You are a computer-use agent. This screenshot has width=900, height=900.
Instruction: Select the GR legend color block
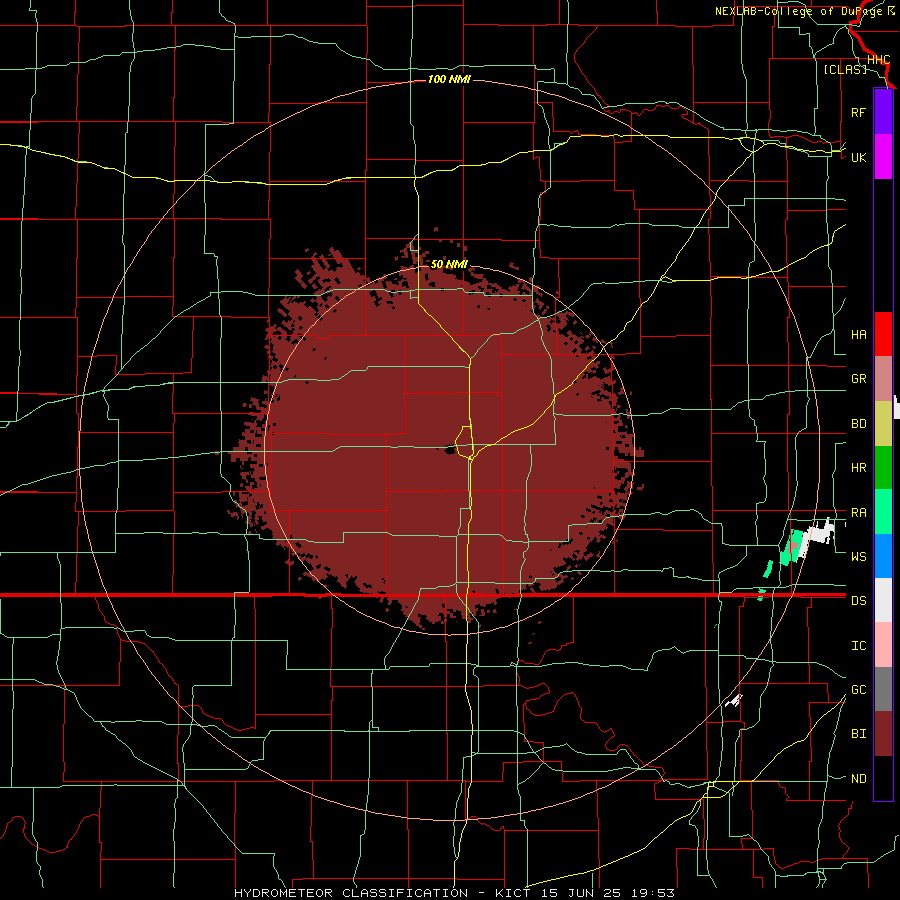(x=883, y=379)
